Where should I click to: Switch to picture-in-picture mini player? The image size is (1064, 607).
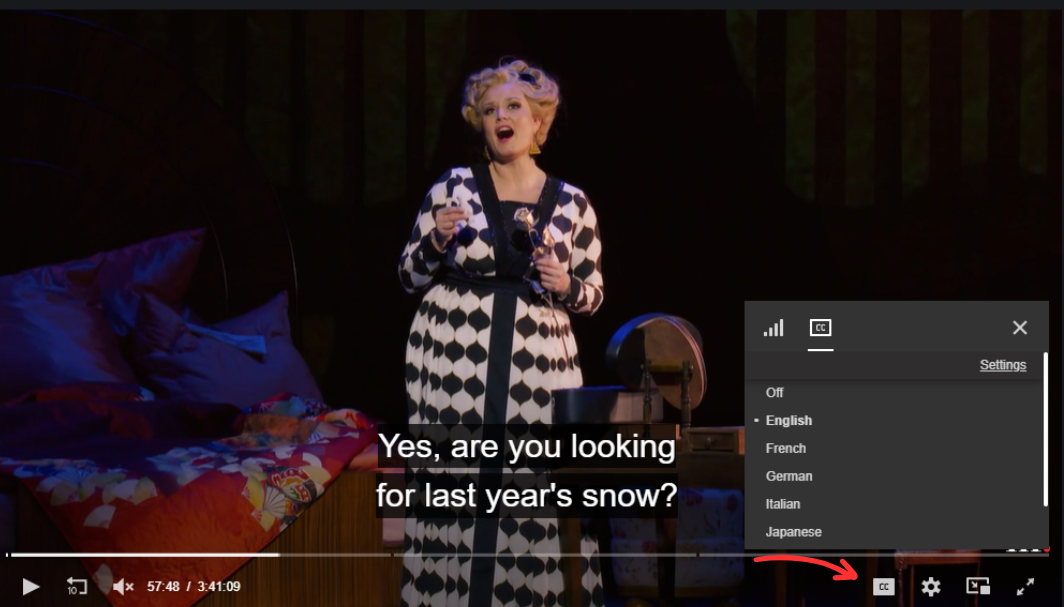tap(978, 586)
